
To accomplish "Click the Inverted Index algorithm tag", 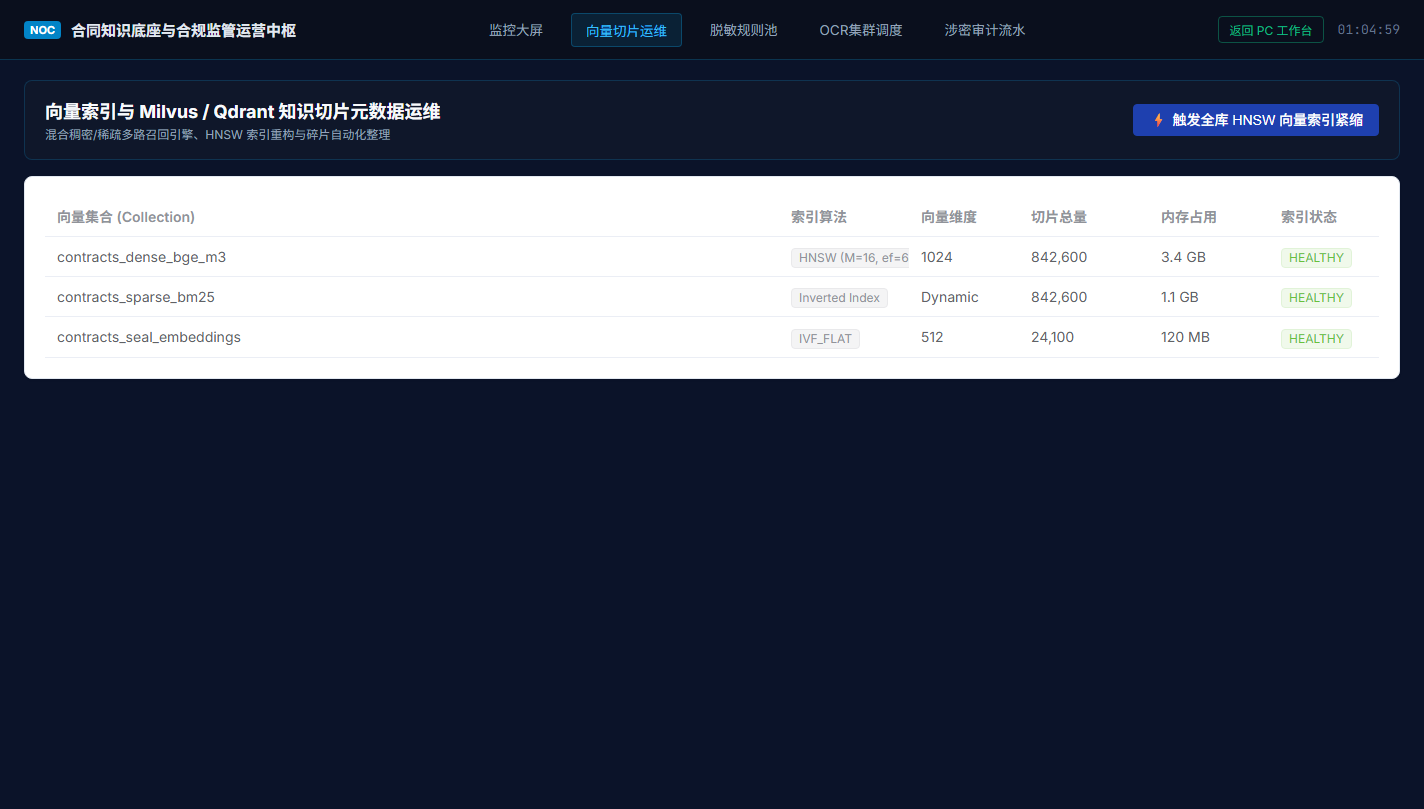I will click(x=839, y=298).
